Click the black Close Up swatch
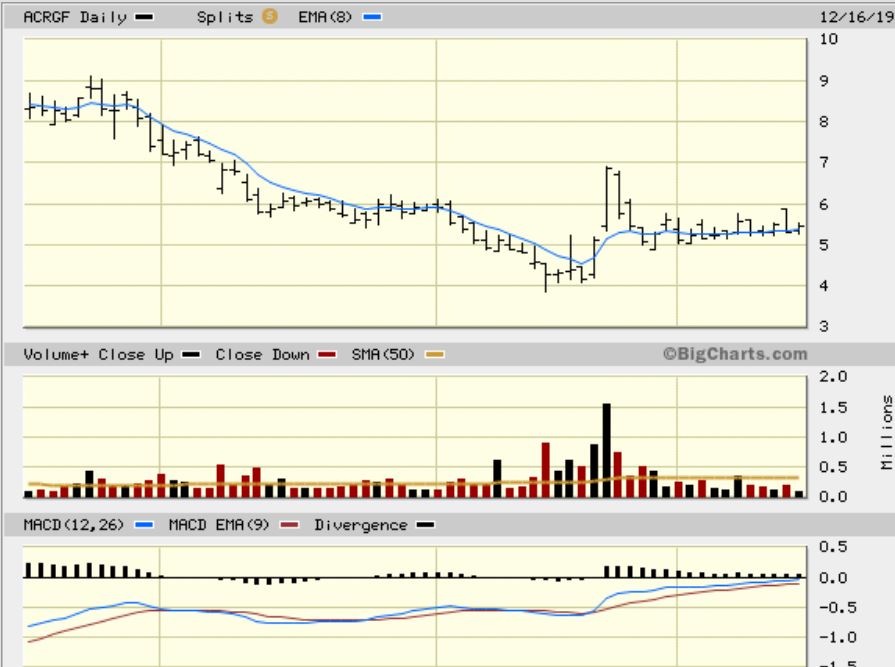Screen dimensions: 895x667 (x=191, y=355)
